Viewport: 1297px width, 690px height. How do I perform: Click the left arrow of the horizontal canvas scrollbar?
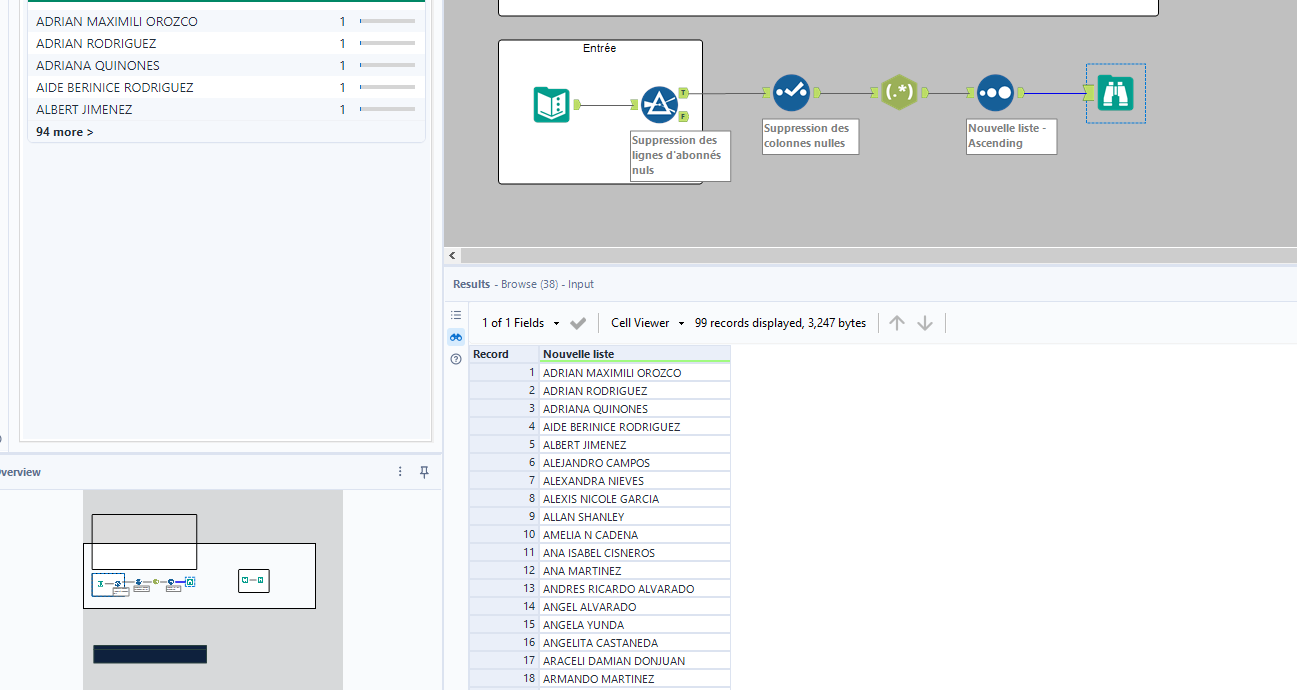pos(452,255)
